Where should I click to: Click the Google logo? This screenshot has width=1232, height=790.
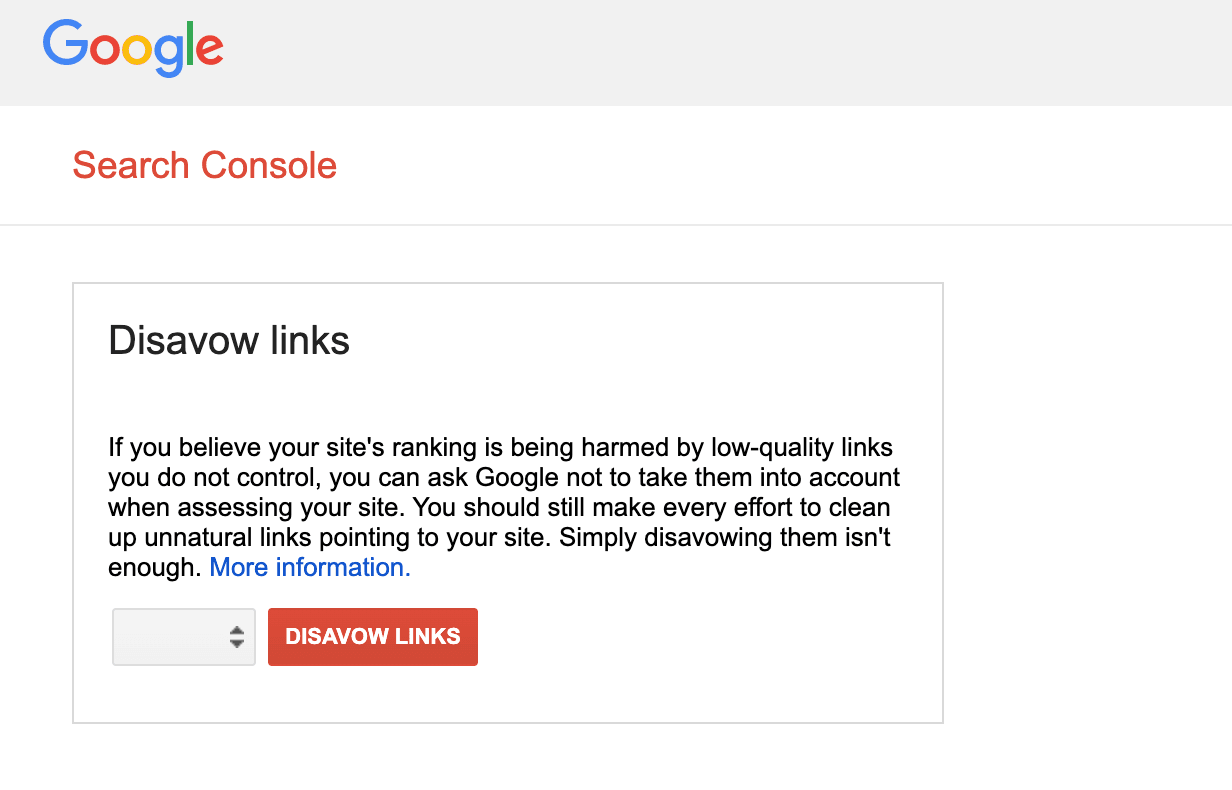point(133,48)
